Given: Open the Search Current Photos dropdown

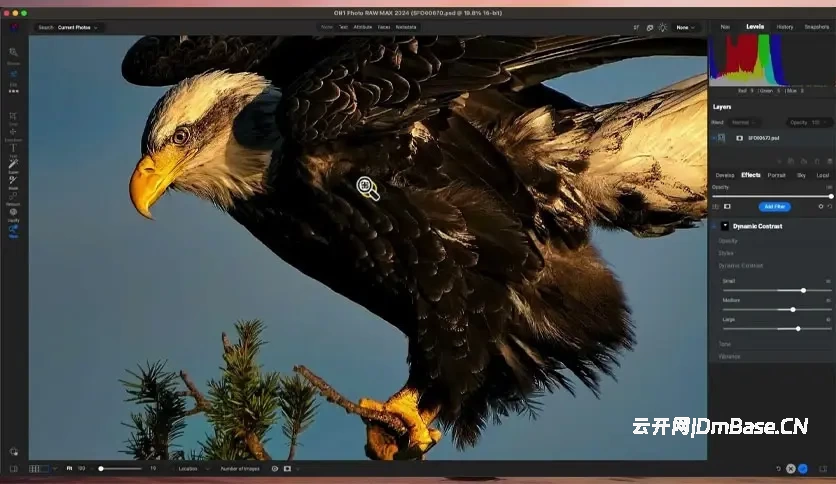Looking at the screenshot, I should coord(69,27).
